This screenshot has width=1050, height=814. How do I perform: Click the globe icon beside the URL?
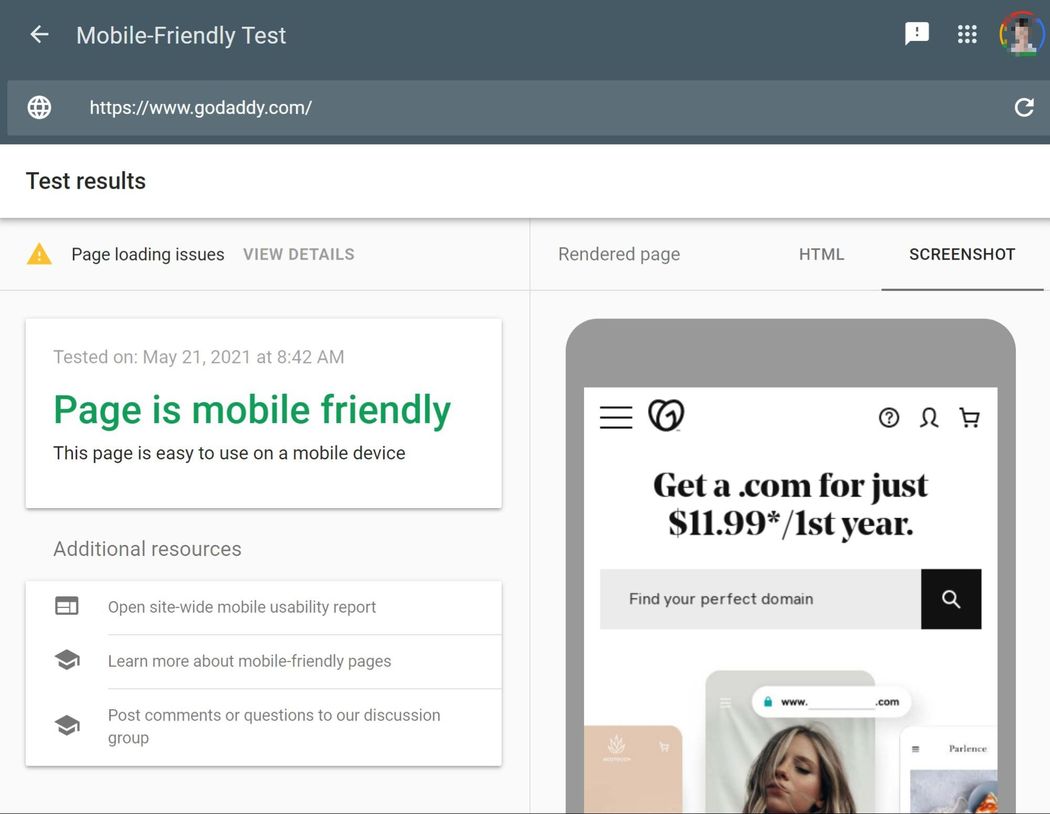tap(40, 107)
